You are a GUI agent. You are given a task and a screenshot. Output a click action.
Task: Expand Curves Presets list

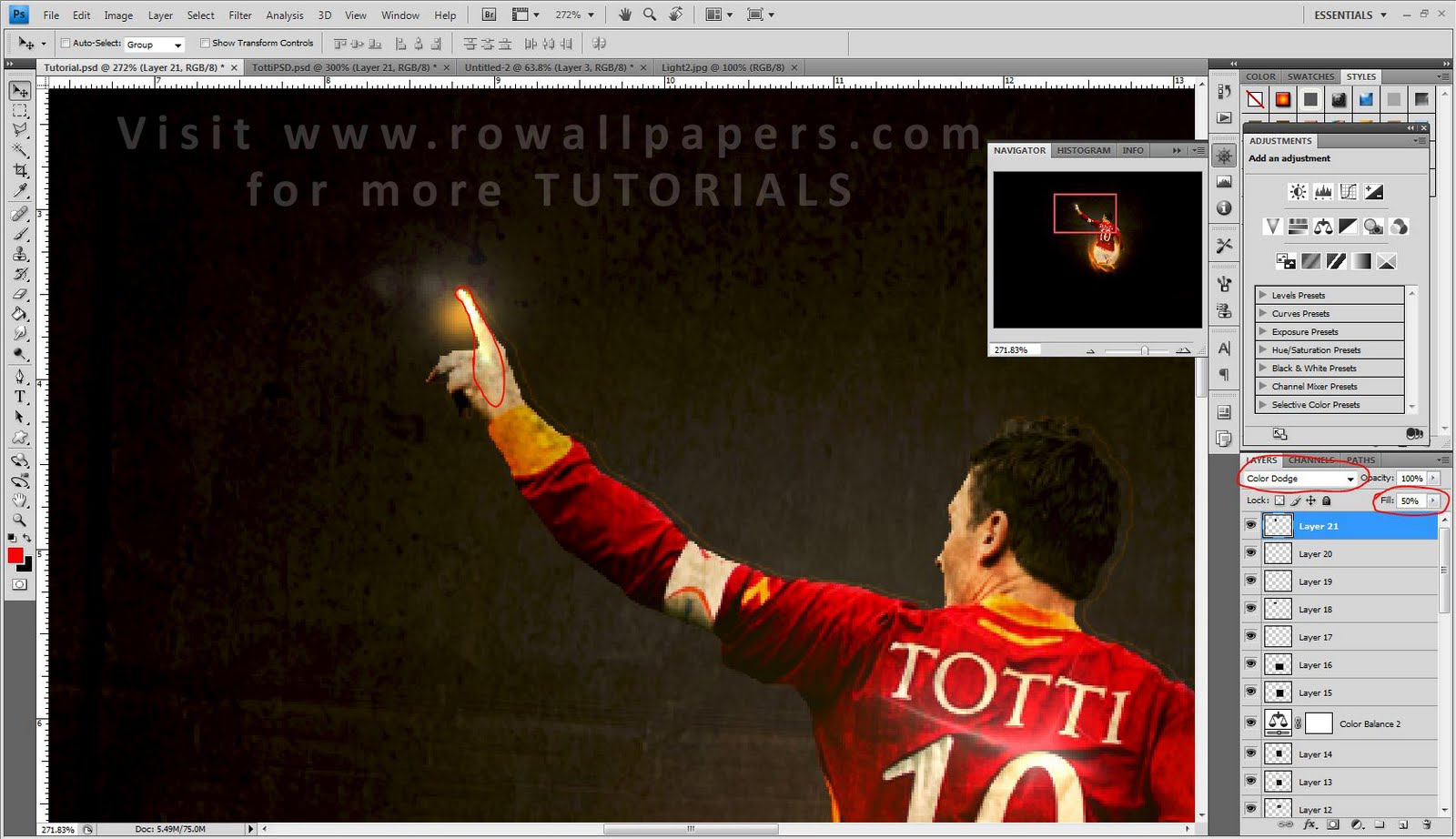coord(1263,313)
